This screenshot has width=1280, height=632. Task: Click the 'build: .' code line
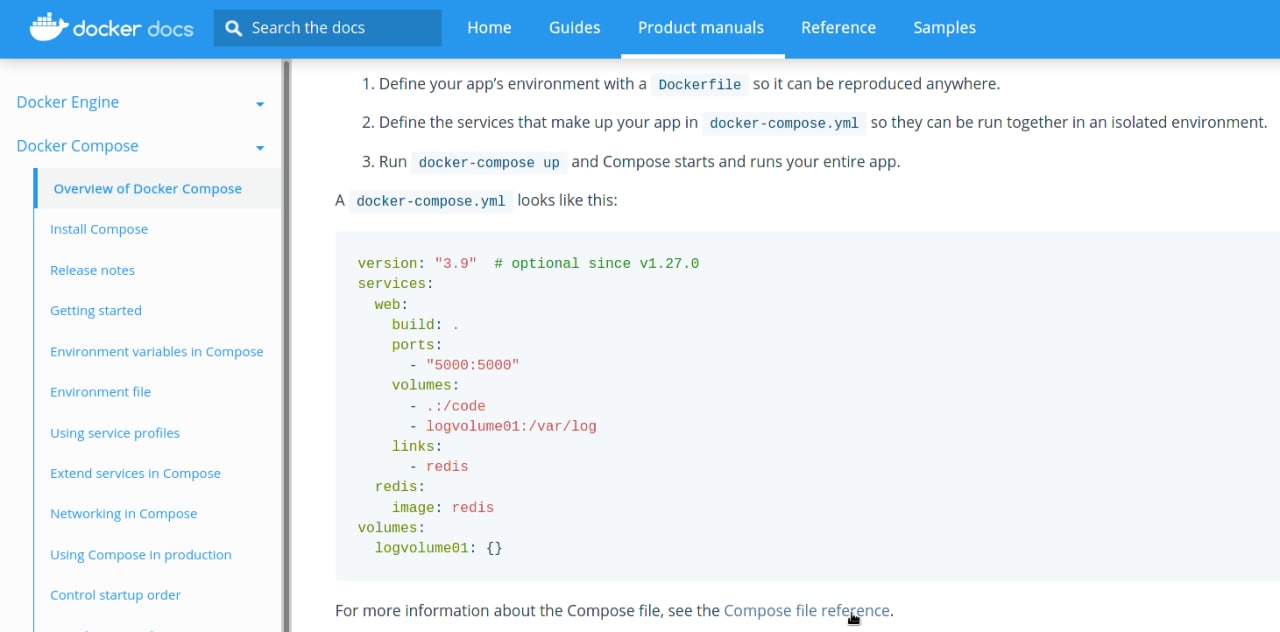(425, 325)
